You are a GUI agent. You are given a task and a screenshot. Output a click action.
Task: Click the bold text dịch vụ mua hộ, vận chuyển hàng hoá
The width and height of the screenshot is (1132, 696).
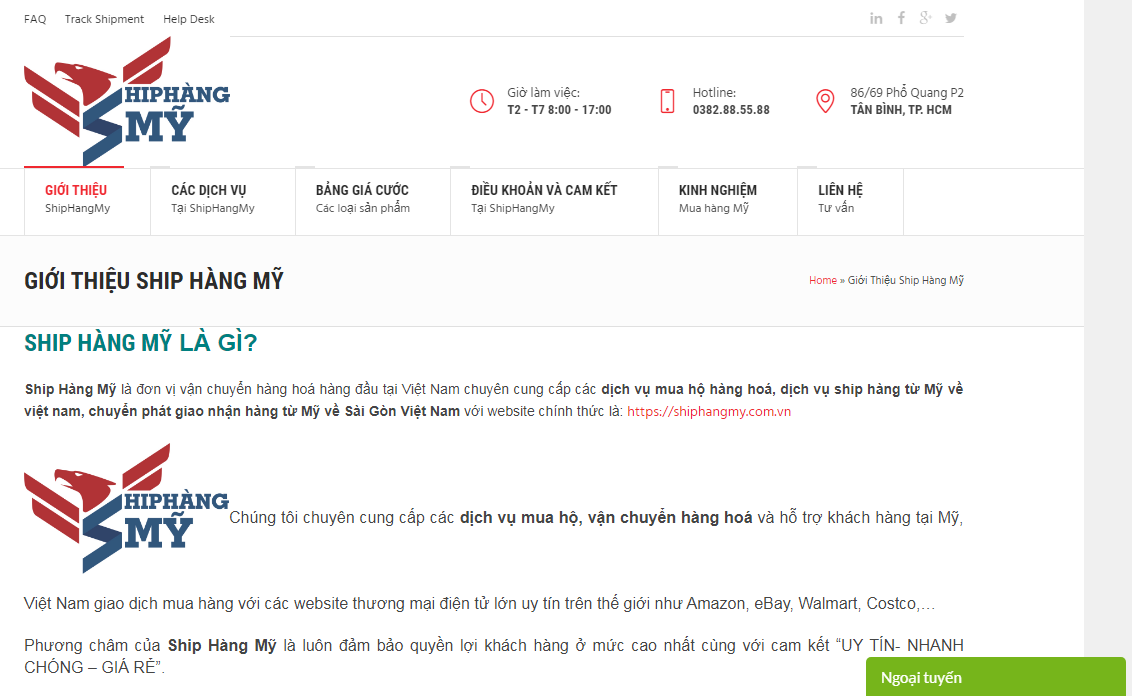(x=606, y=518)
